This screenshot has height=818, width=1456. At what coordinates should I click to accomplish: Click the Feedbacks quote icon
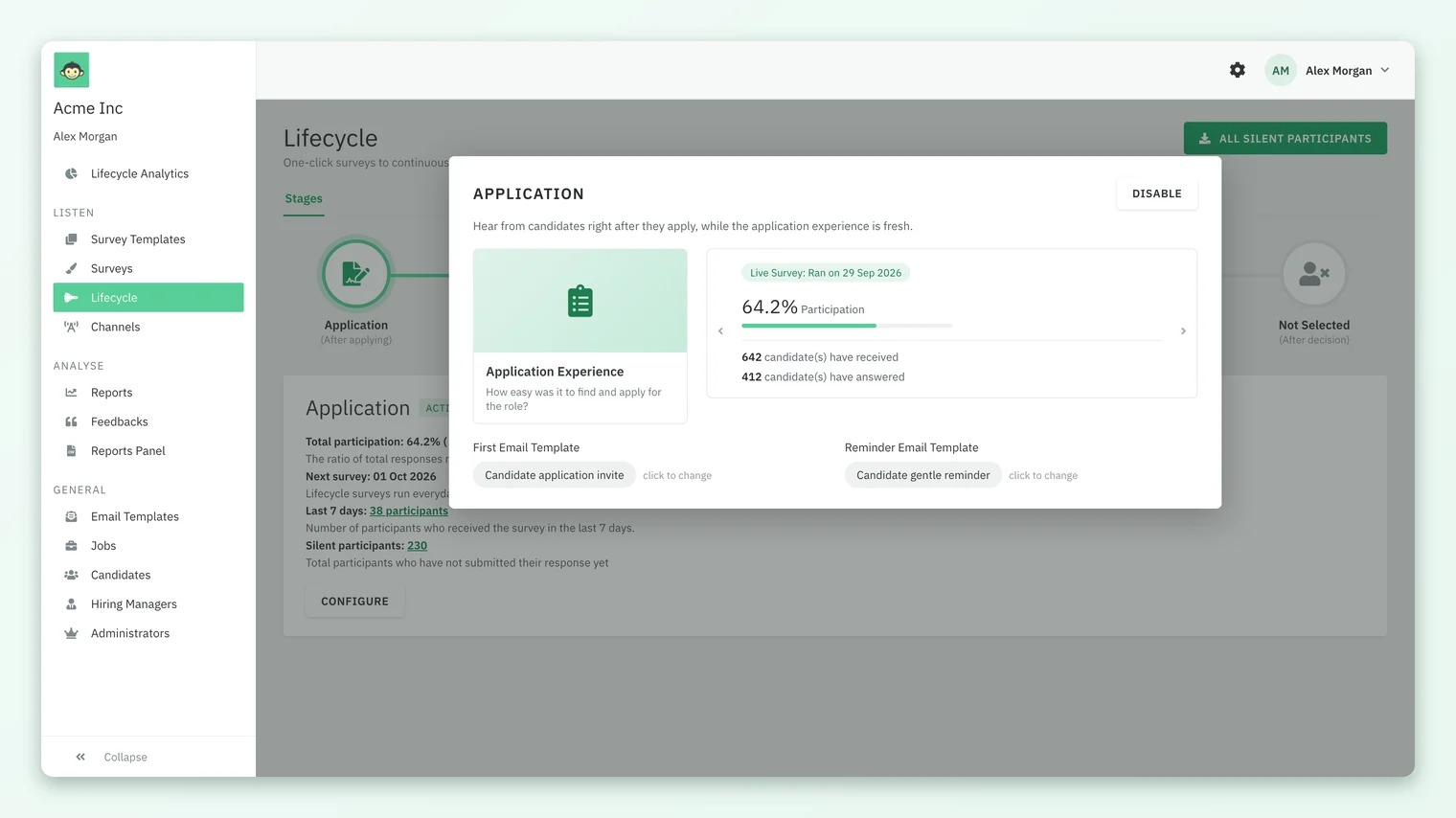[x=71, y=421]
